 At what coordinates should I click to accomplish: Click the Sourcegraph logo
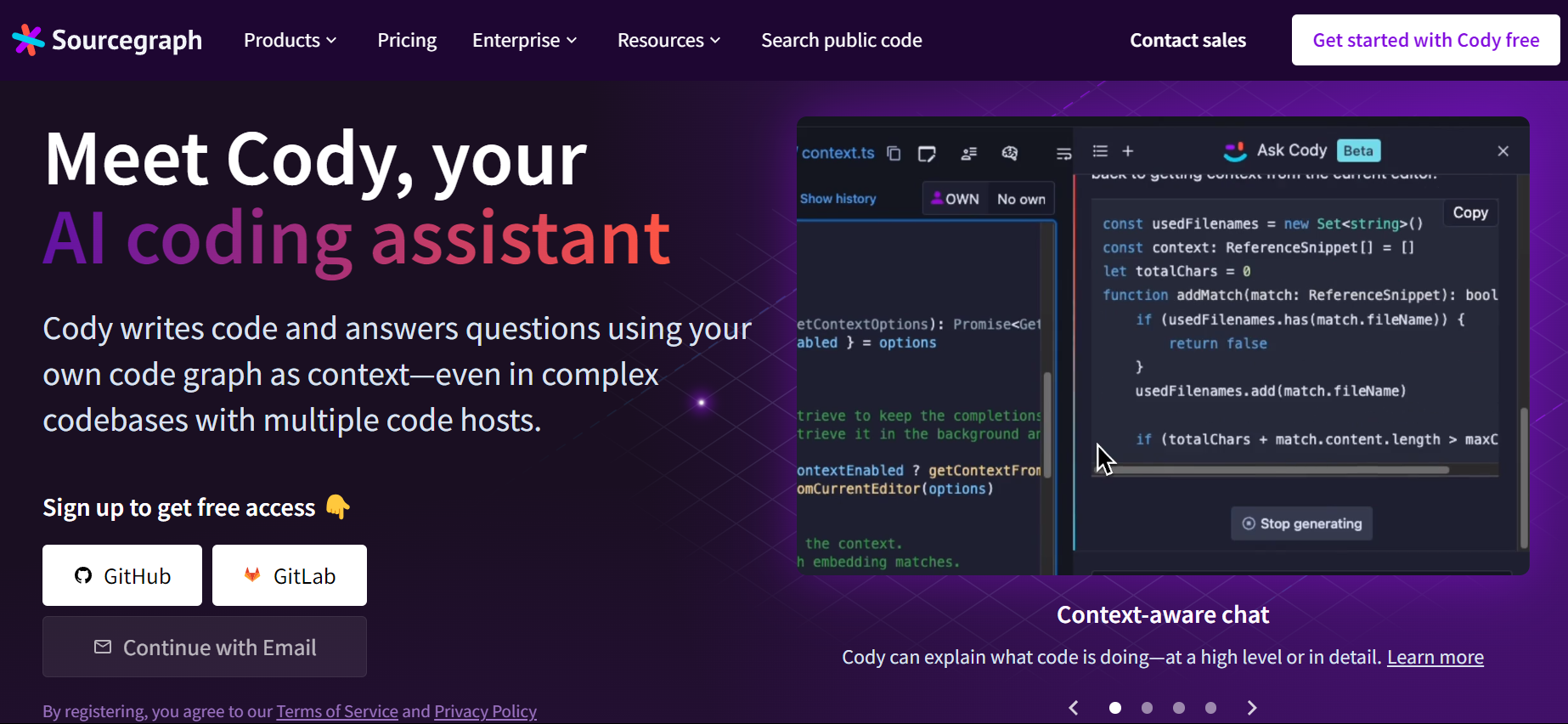107,40
